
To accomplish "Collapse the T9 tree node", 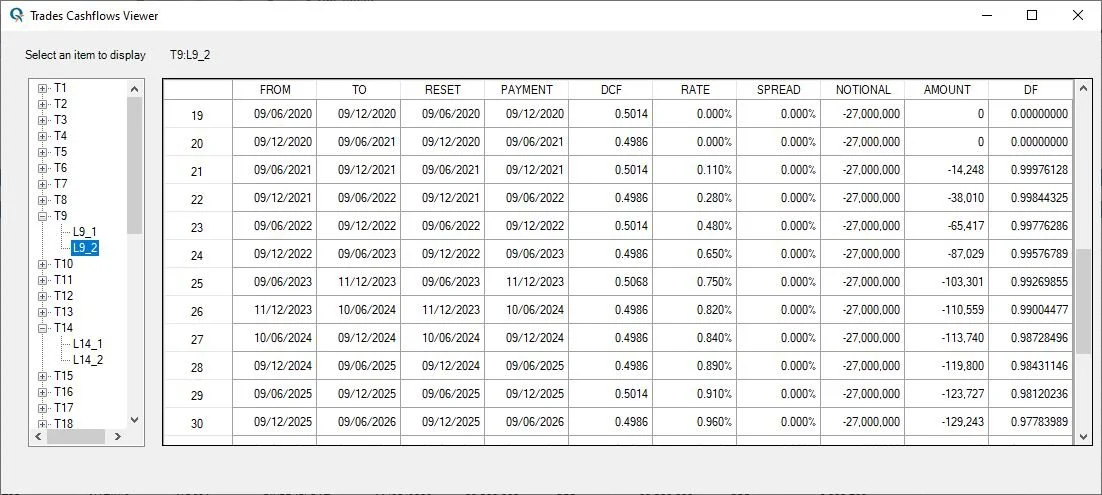I will (42, 216).
